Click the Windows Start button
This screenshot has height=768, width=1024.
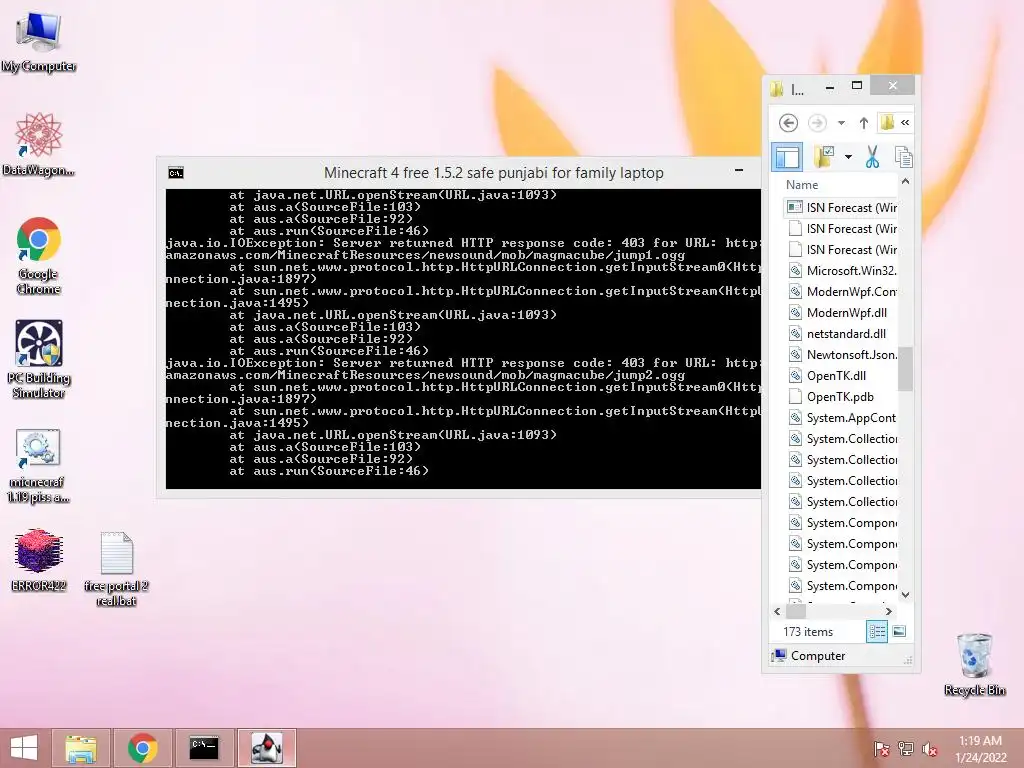click(24, 748)
